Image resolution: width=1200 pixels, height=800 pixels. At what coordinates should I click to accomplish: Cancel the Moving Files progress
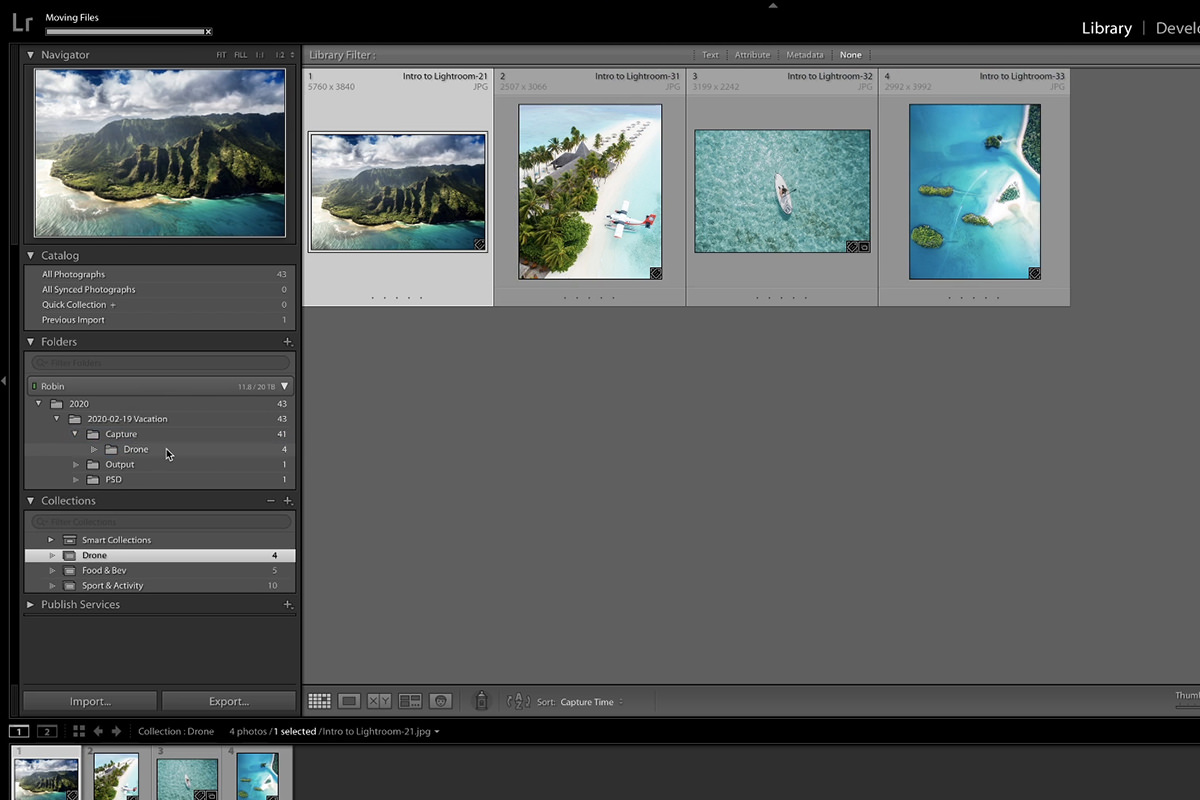(208, 32)
